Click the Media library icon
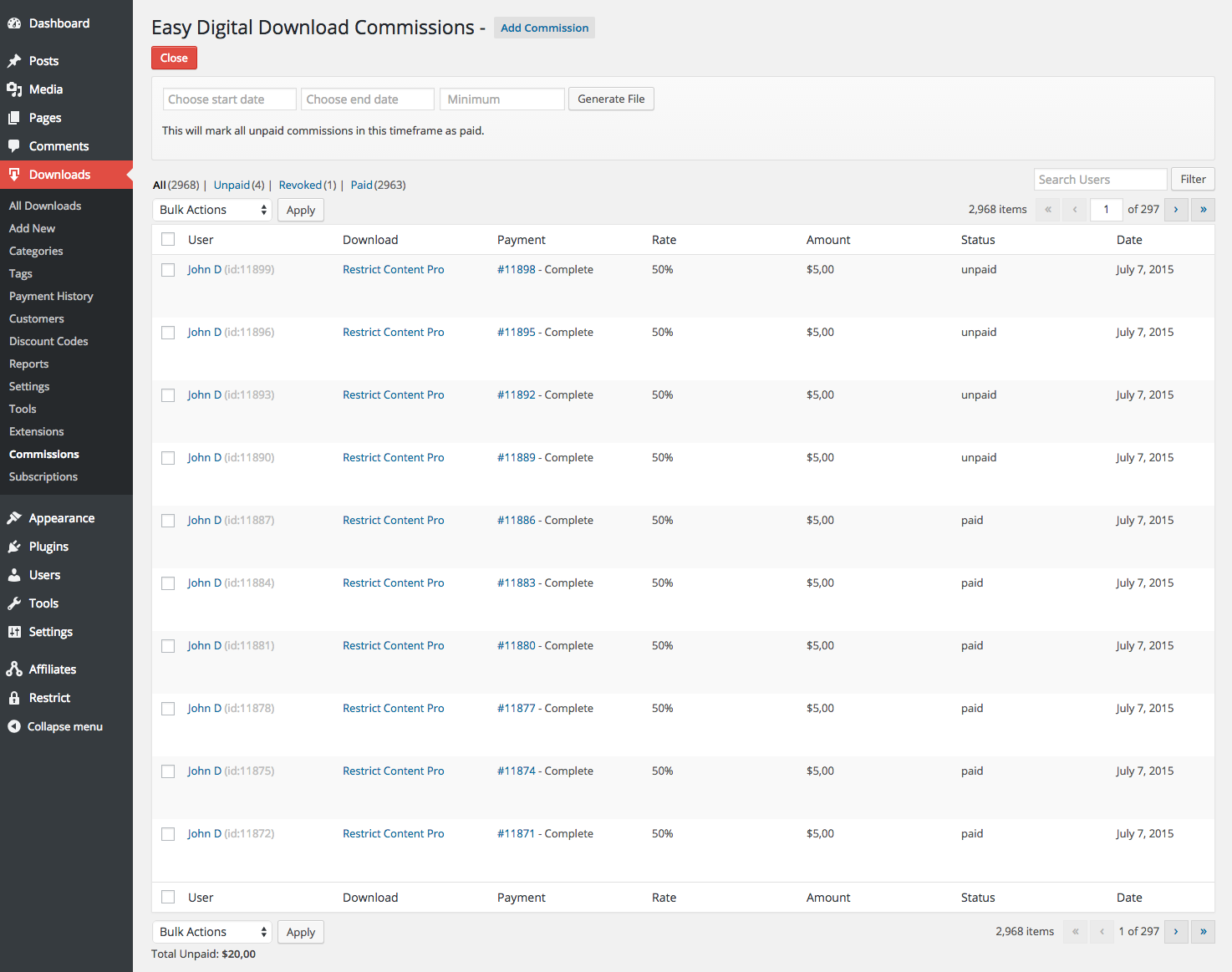1232x972 pixels. coord(14,89)
